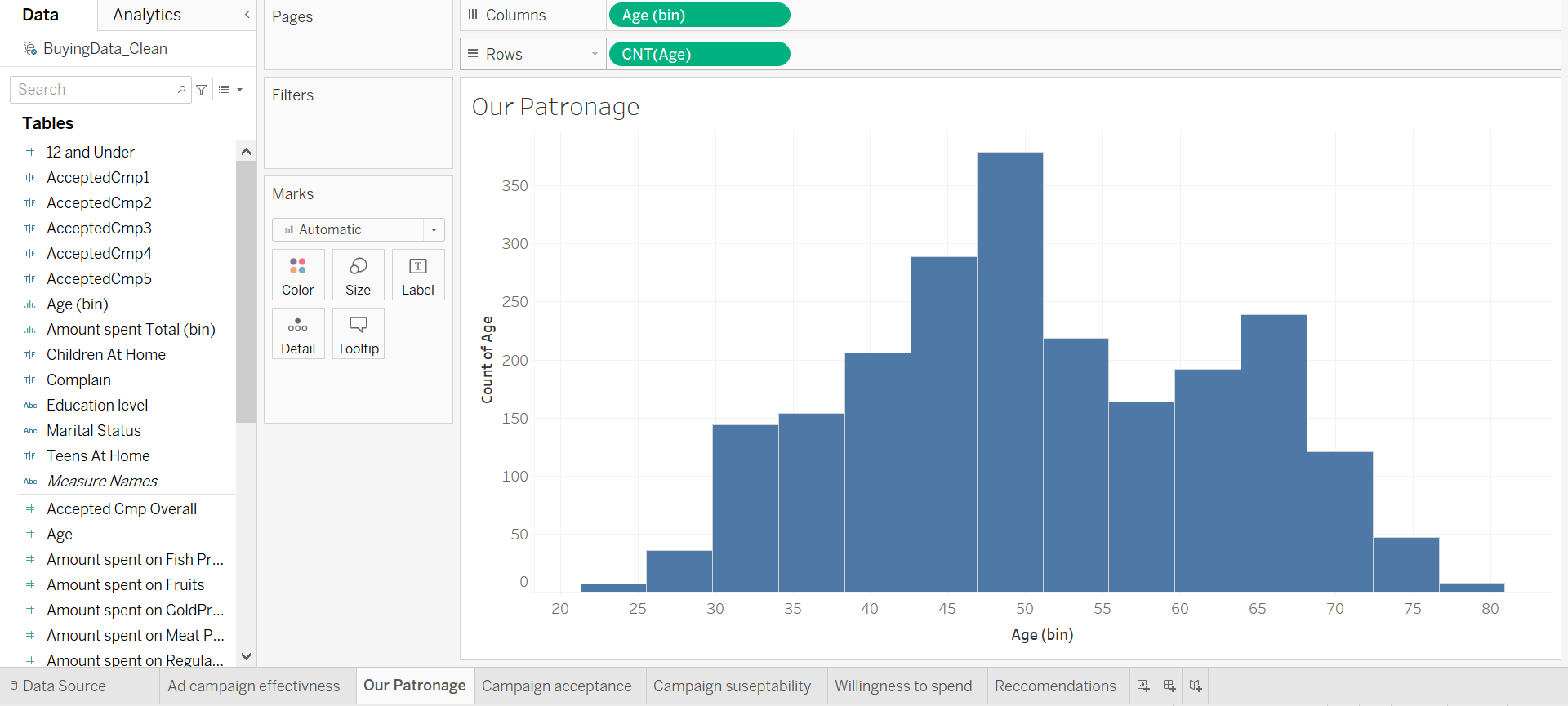Open the Willingness to spend sheet

[903, 686]
